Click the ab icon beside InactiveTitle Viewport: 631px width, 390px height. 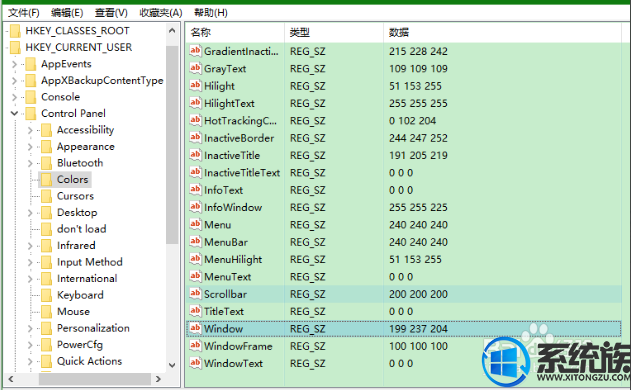pyautogui.click(x=195, y=155)
